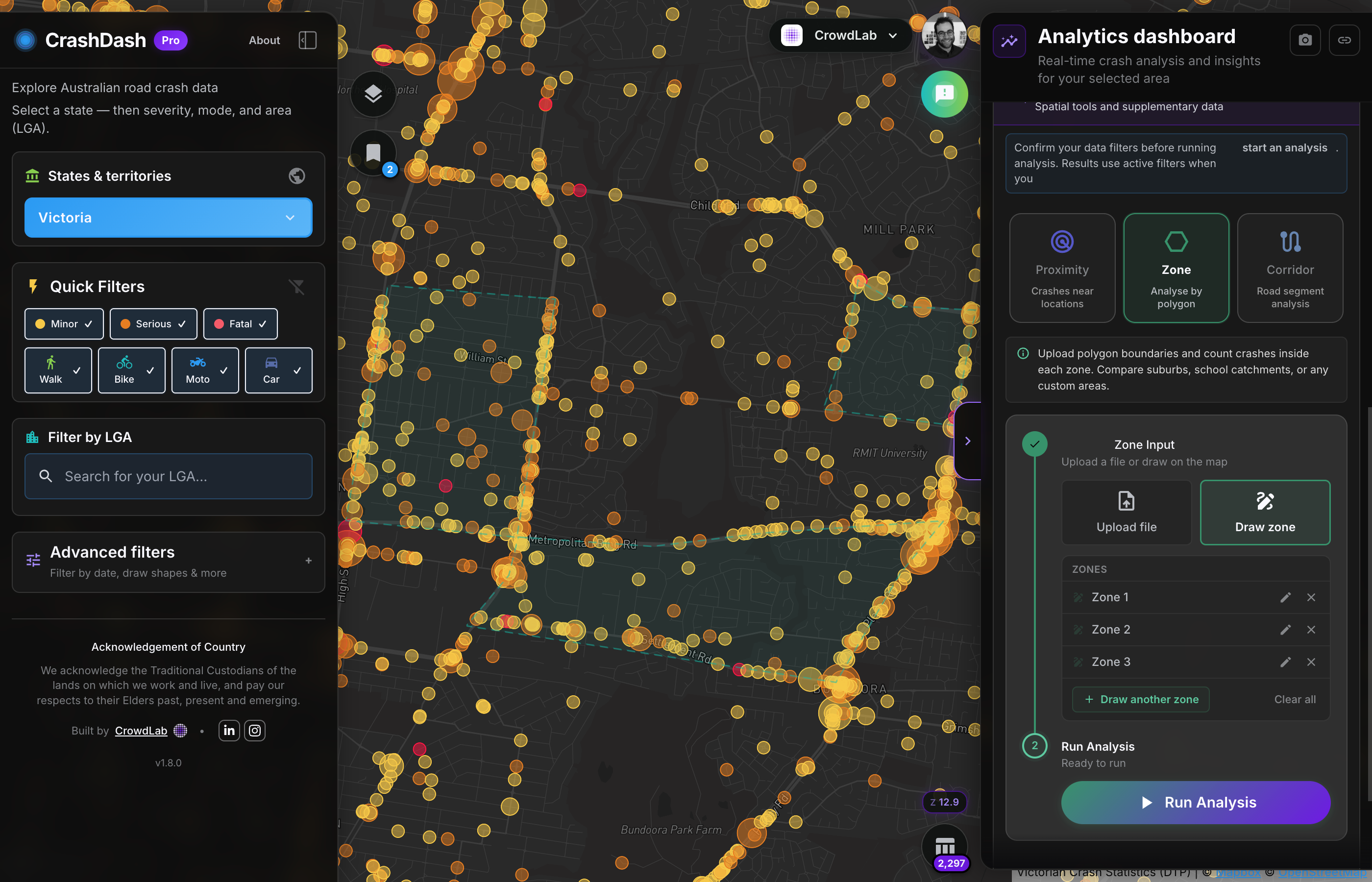
Task: Click the v1.8.0 version text
Action: coord(169,763)
